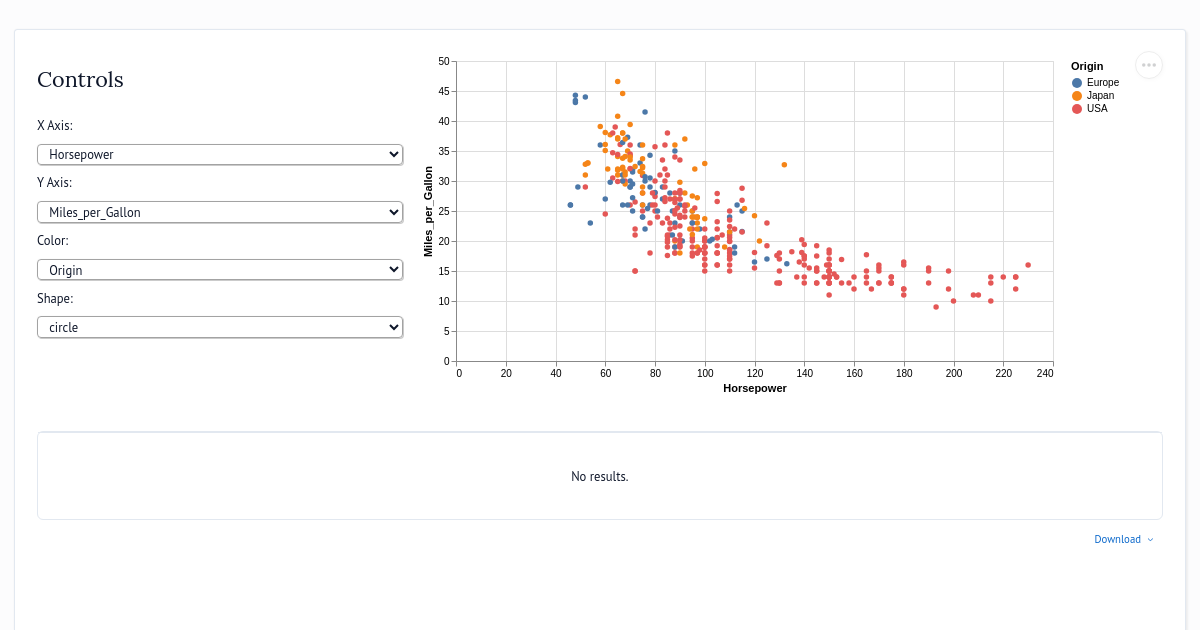Open the Y Axis Miles_per_Gallon dropdown
1200x630 pixels.
tap(220, 212)
